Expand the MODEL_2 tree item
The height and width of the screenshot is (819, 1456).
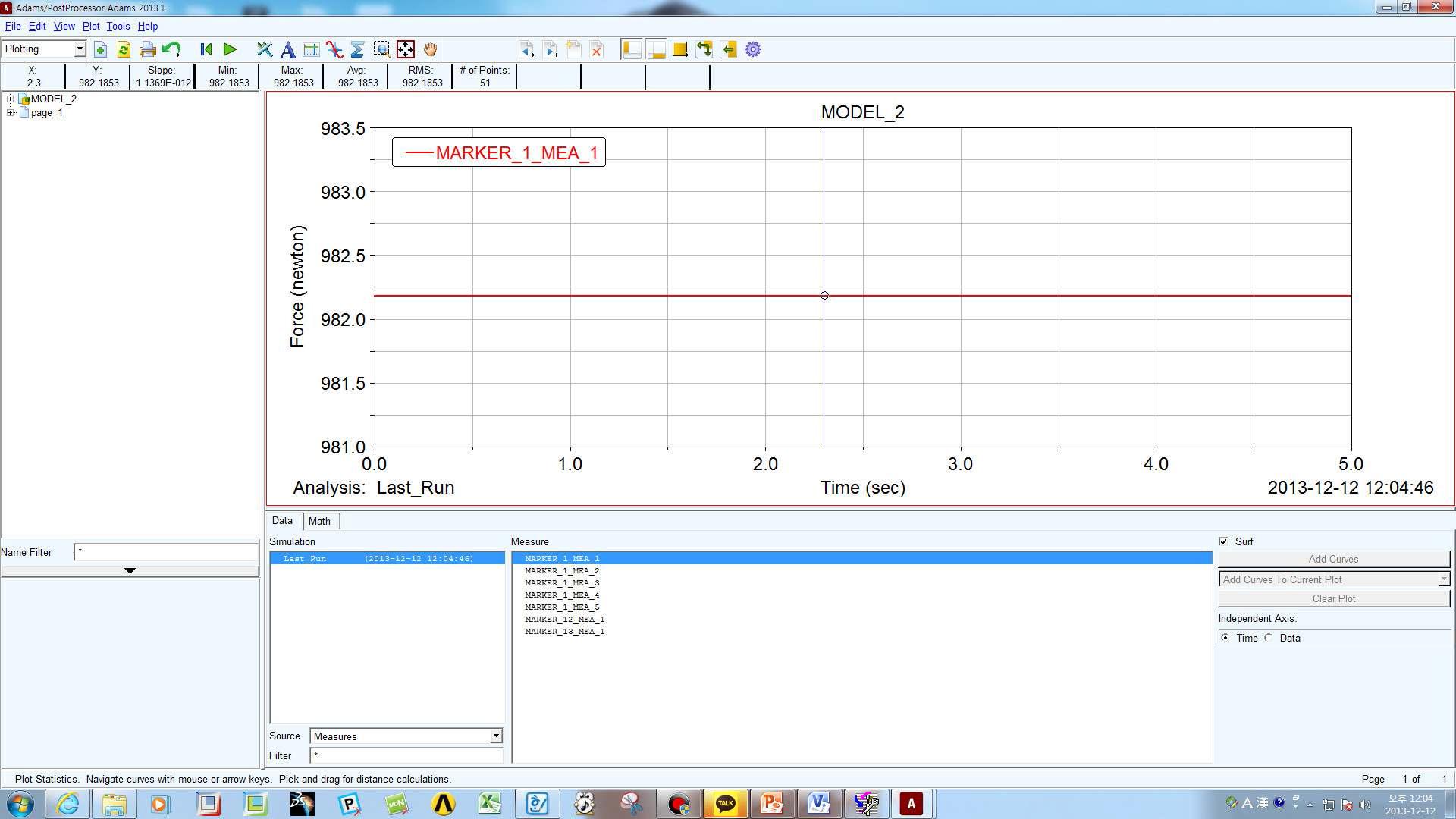(9, 98)
